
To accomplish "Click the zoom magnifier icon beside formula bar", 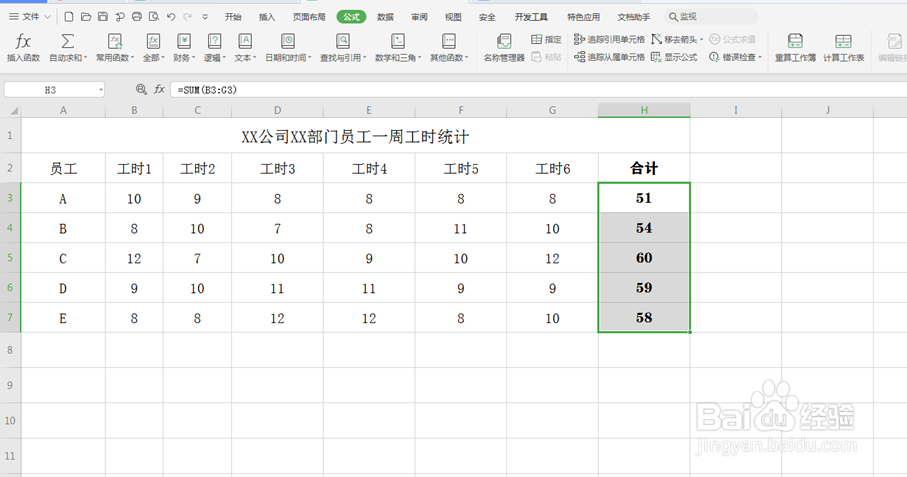I will pyautogui.click(x=141, y=89).
